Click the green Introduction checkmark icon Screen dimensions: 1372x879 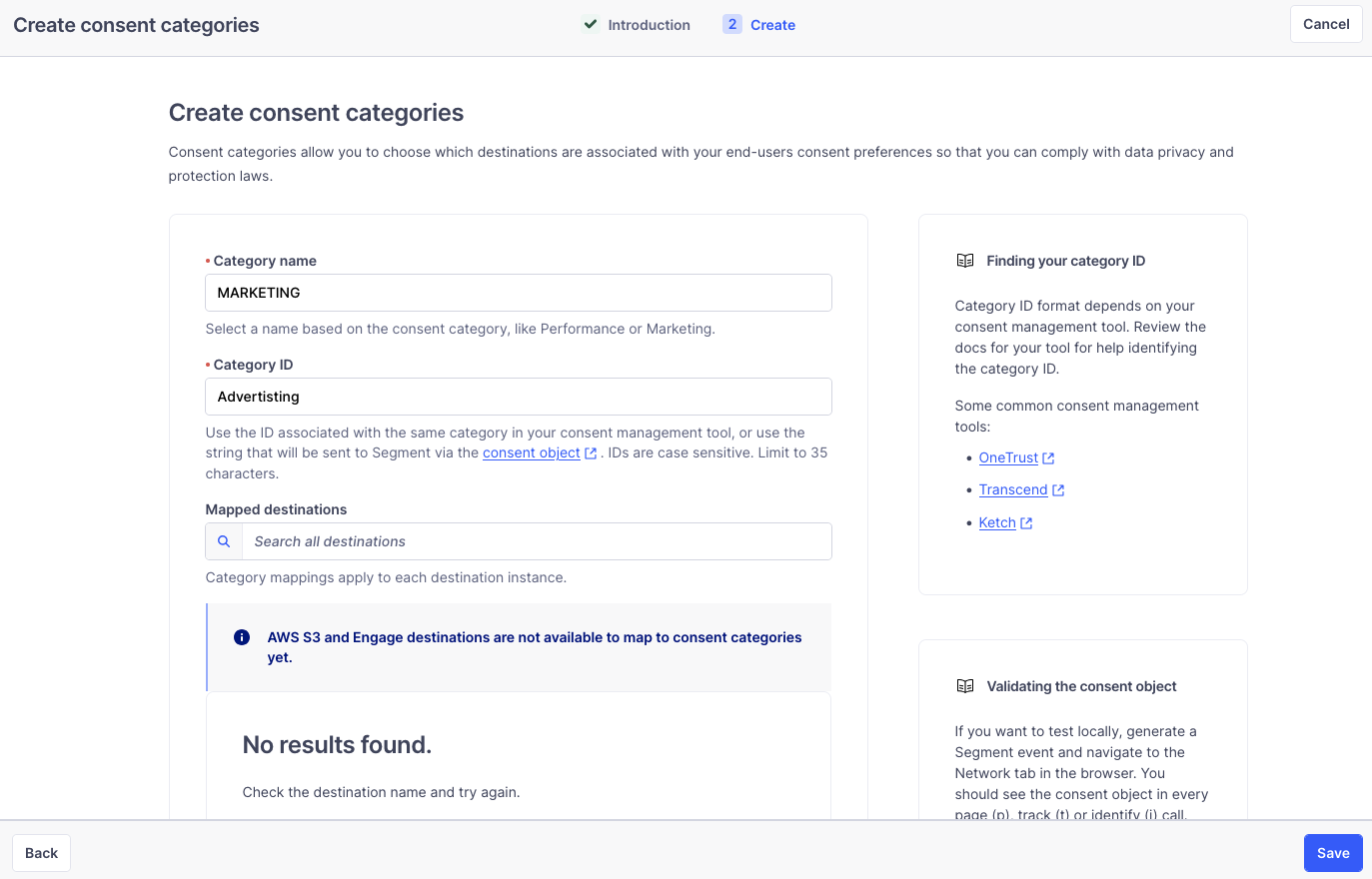point(591,24)
